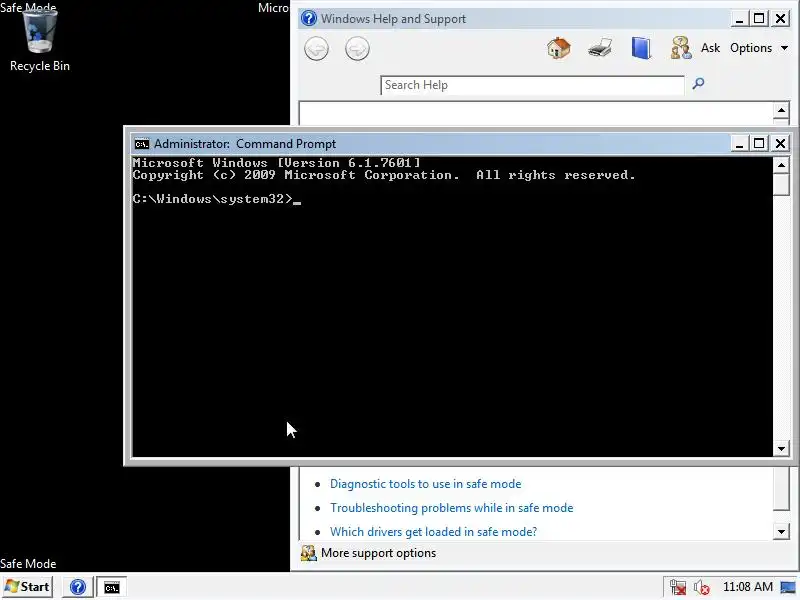This screenshot has height=600, width=800.
Task: Click the network tray icon
Action: tap(678, 587)
